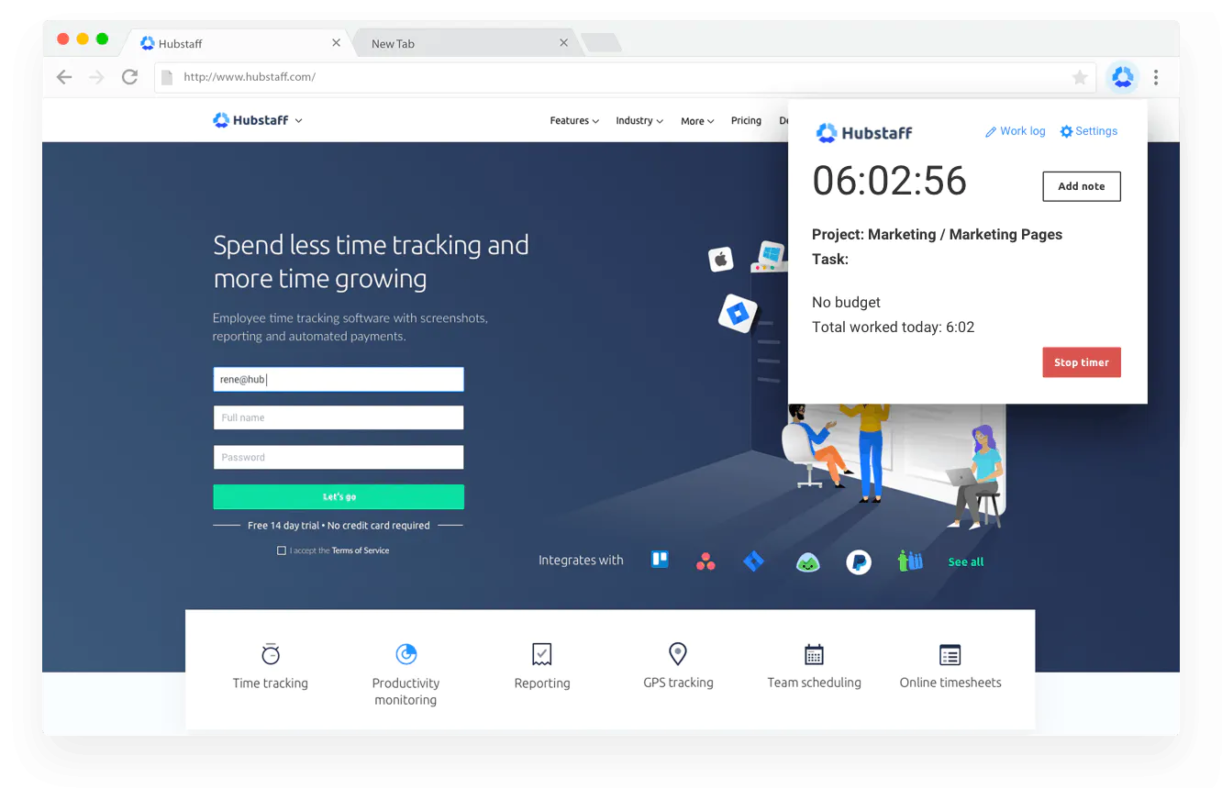The height and width of the screenshot is (800, 1222).
Task: Open the Pricing menu item
Action: [746, 121]
